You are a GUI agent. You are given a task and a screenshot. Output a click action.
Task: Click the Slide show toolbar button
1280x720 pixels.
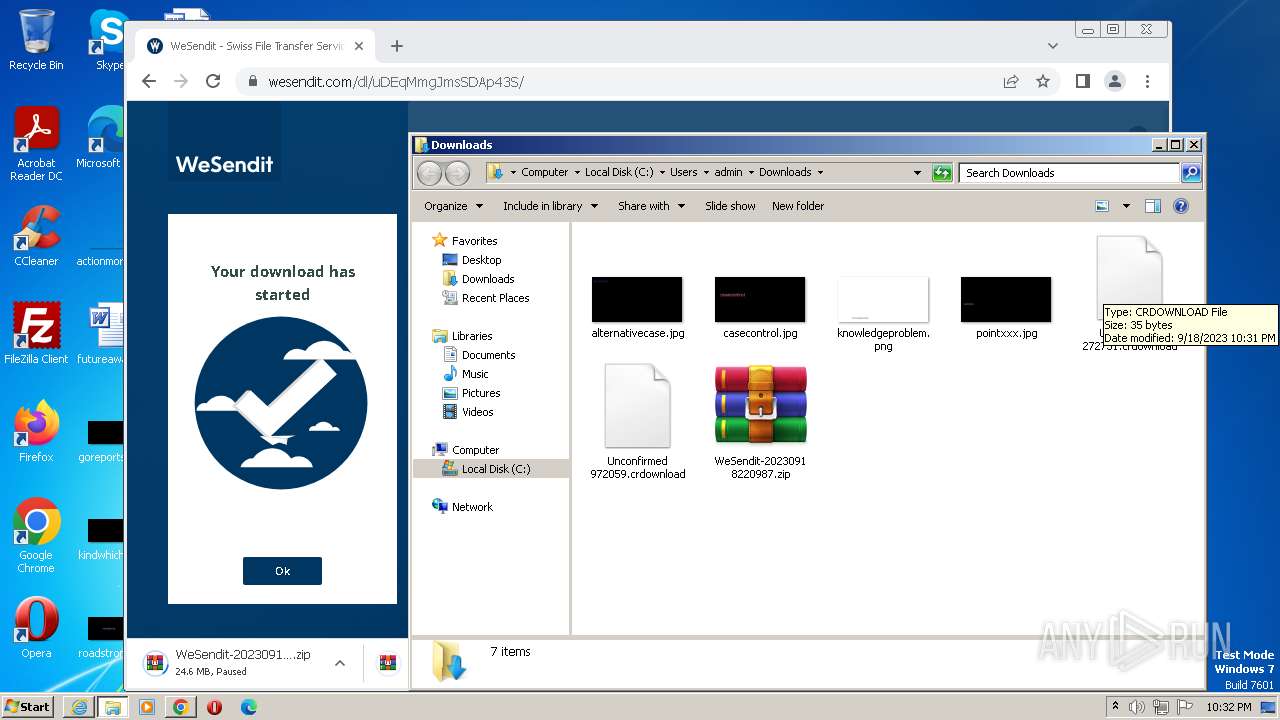730,206
